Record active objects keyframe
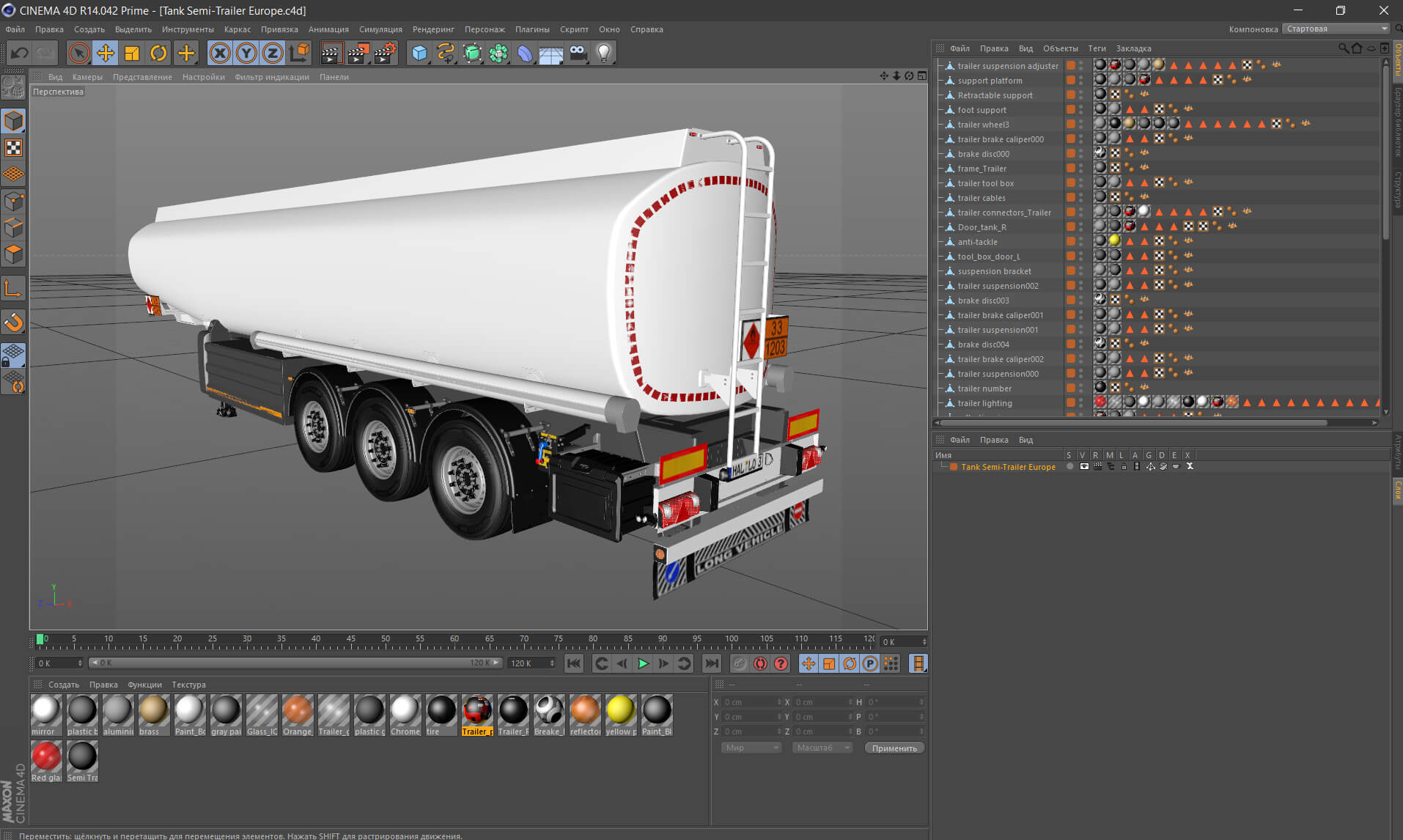This screenshot has height=840, width=1403. coord(740,663)
